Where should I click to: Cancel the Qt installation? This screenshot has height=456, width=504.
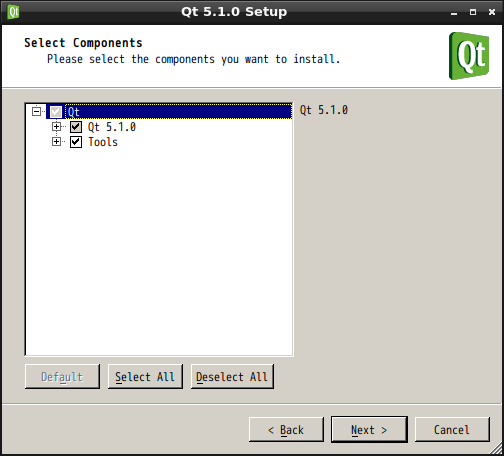452,430
